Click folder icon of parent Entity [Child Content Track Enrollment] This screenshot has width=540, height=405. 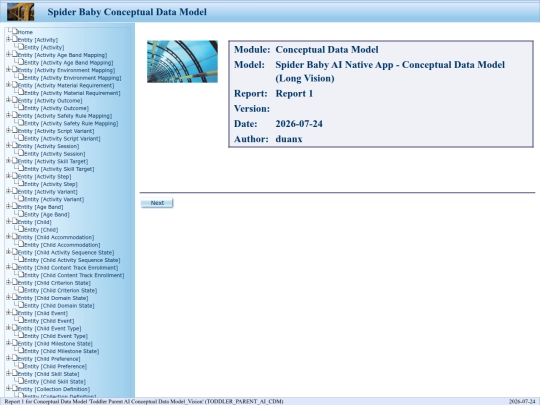point(15,267)
